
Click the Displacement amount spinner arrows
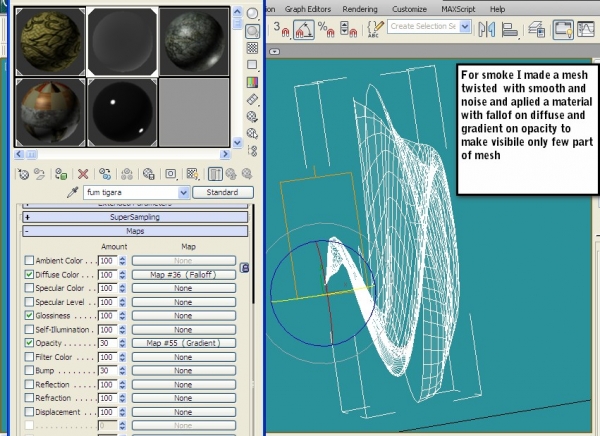click(122, 412)
